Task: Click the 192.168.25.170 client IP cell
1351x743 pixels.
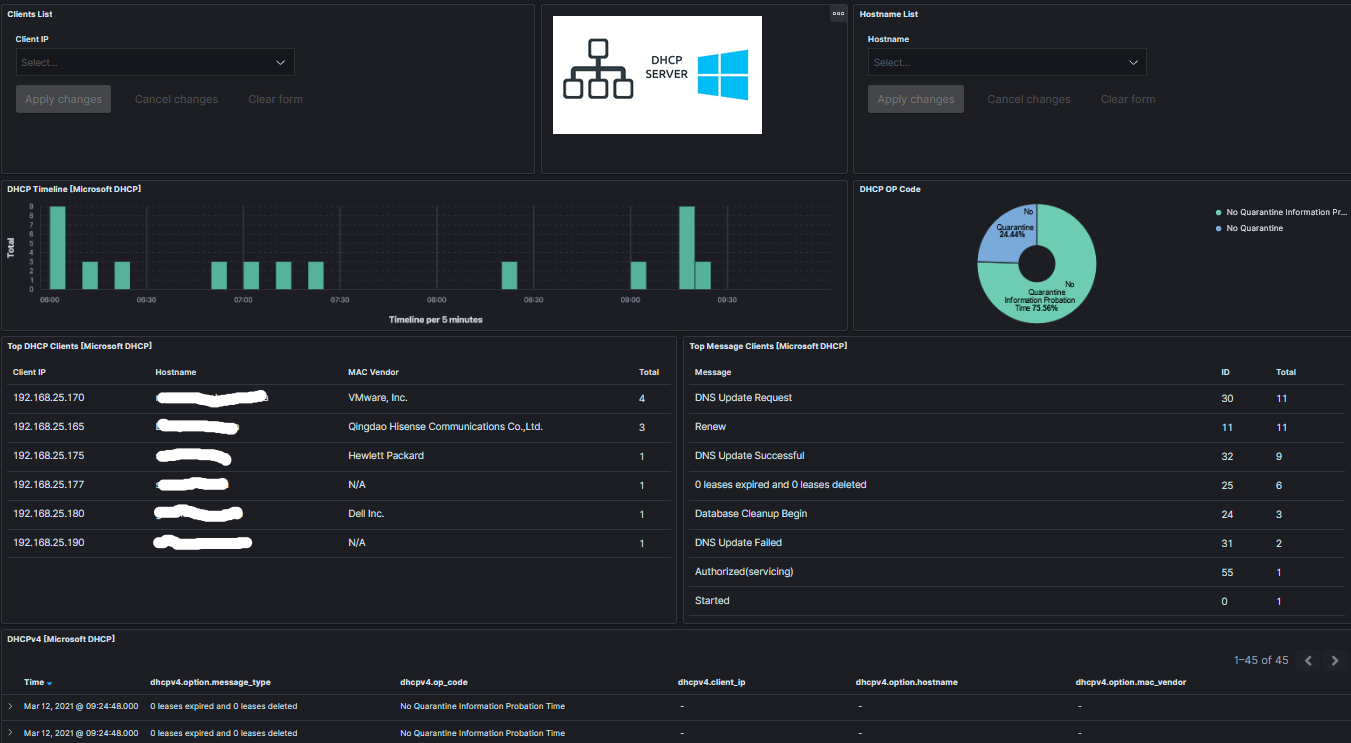Action: point(49,398)
